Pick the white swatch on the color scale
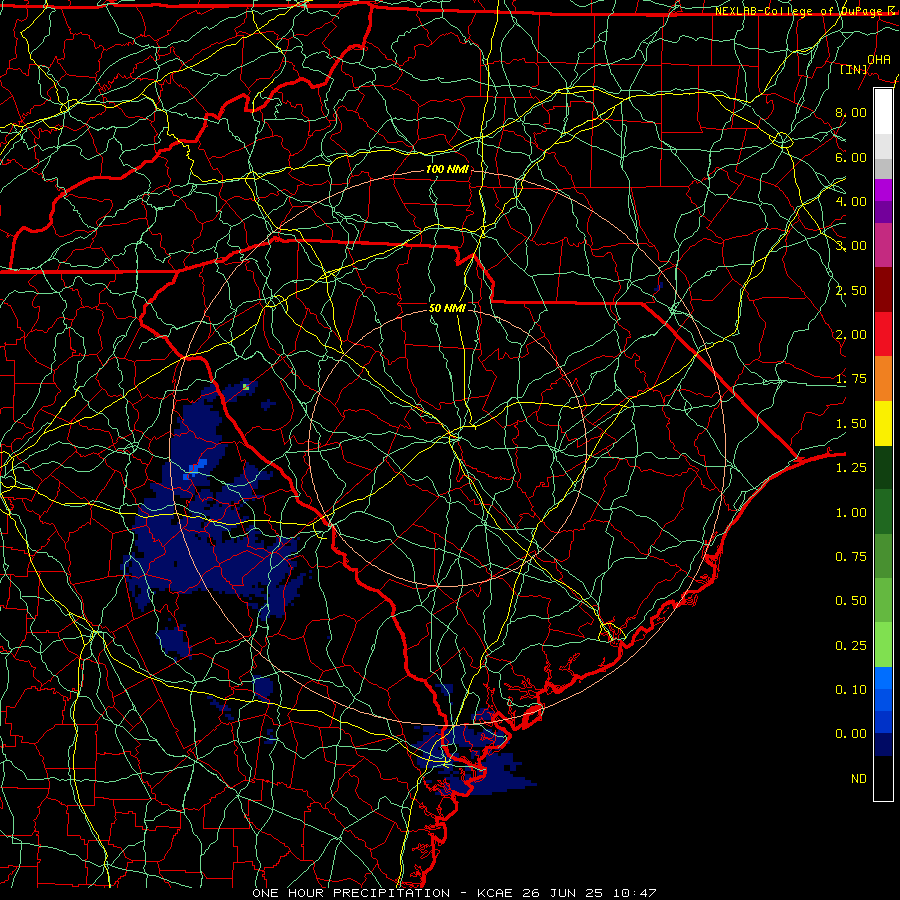The height and width of the screenshot is (900, 900). (883, 112)
